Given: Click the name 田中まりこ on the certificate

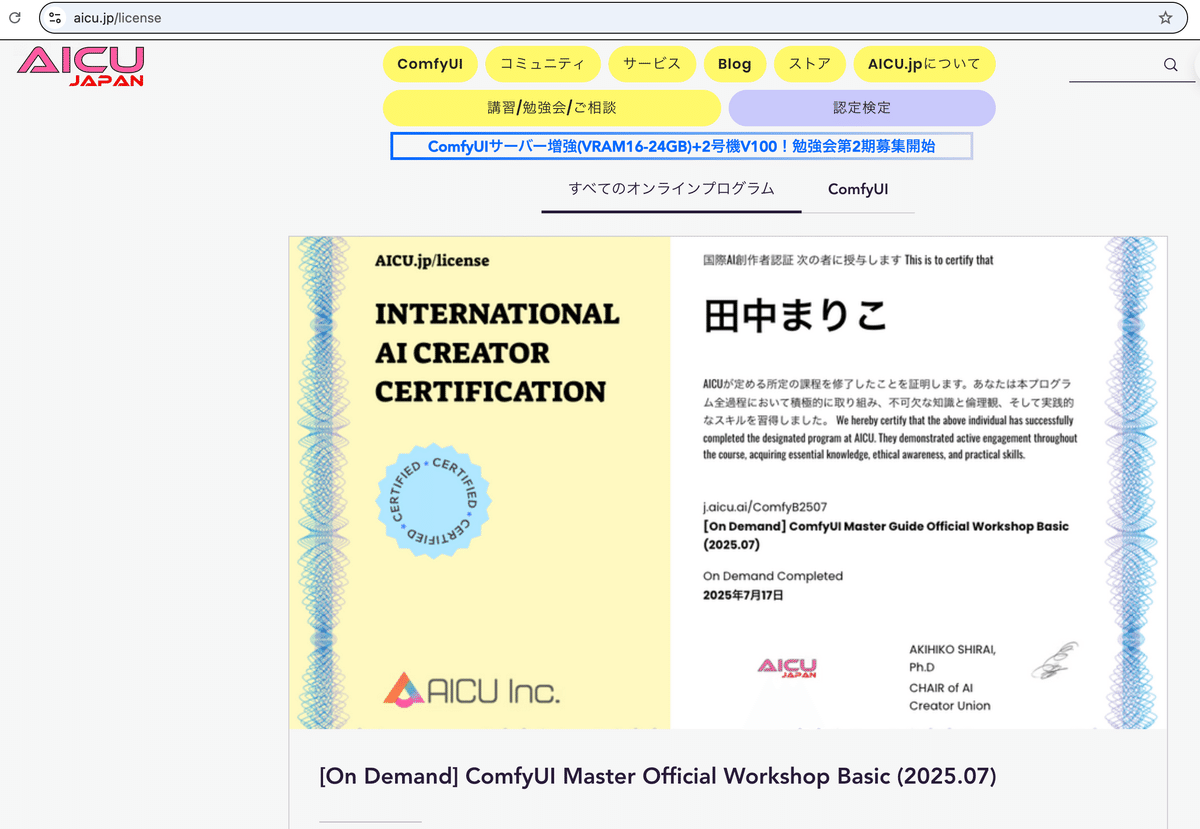Looking at the screenshot, I should click(796, 315).
